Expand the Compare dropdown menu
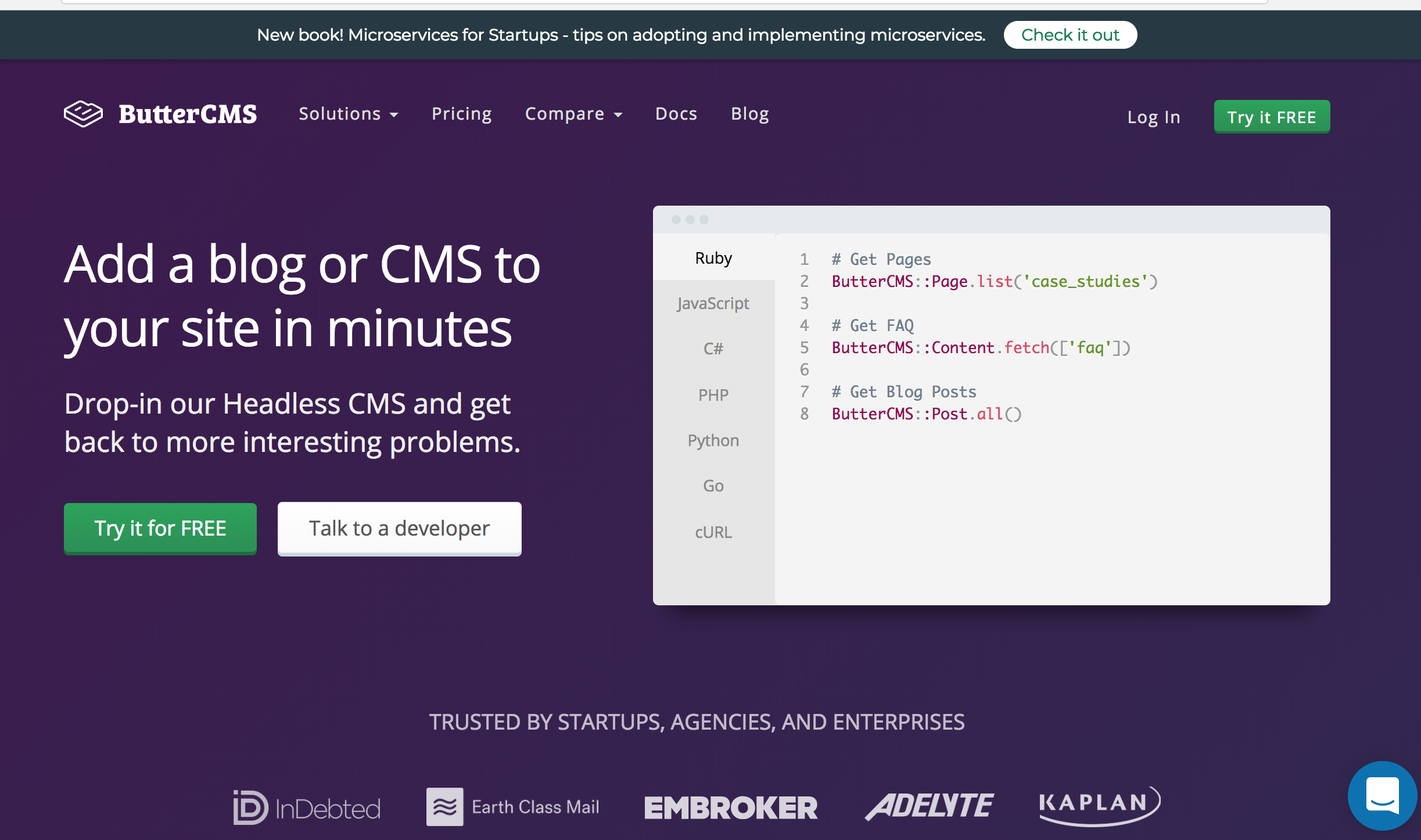The width and height of the screenshot is (1421, 840). coord(574,114)
